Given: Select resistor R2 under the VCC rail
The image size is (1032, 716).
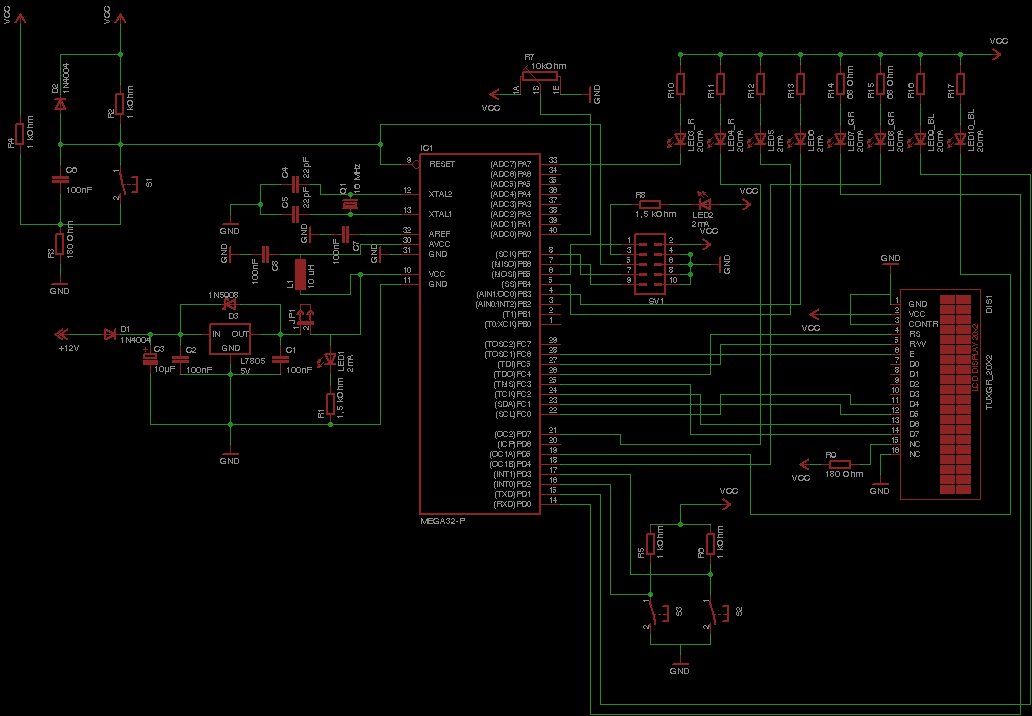Looking at the screenshot, I should click(120, 104).
